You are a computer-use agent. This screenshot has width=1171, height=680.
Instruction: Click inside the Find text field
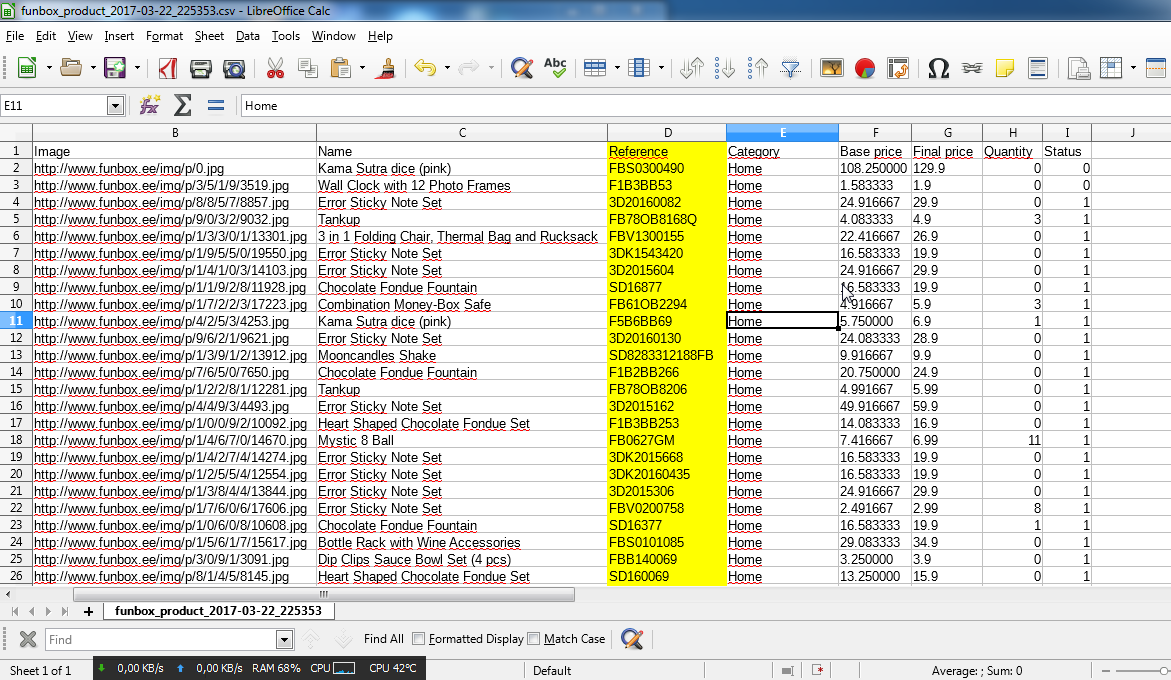tap(160, 640)
